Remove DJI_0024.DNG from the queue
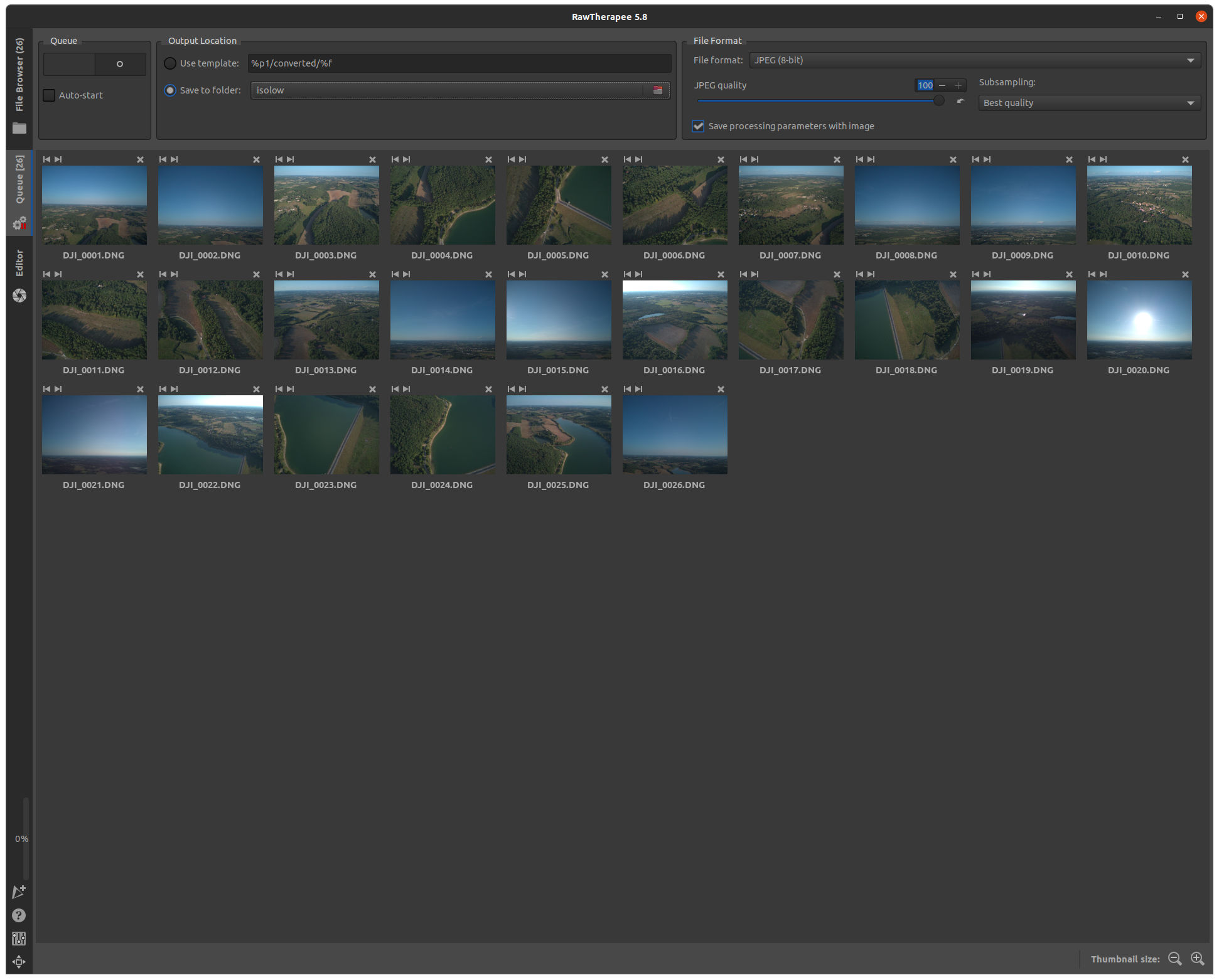Image resolution: width=1219 pixels, height=980 pixels. (x=488, y=390)
